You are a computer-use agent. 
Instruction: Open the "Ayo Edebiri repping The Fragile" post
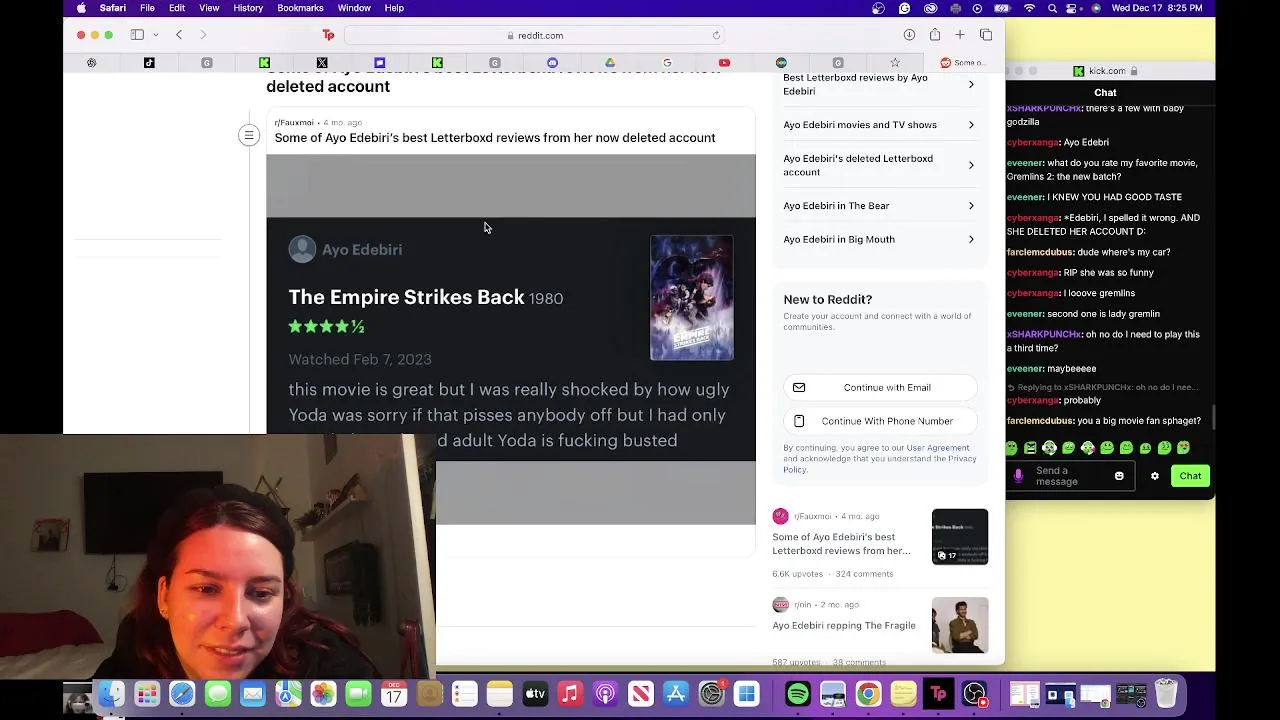[x=844, y=626]
